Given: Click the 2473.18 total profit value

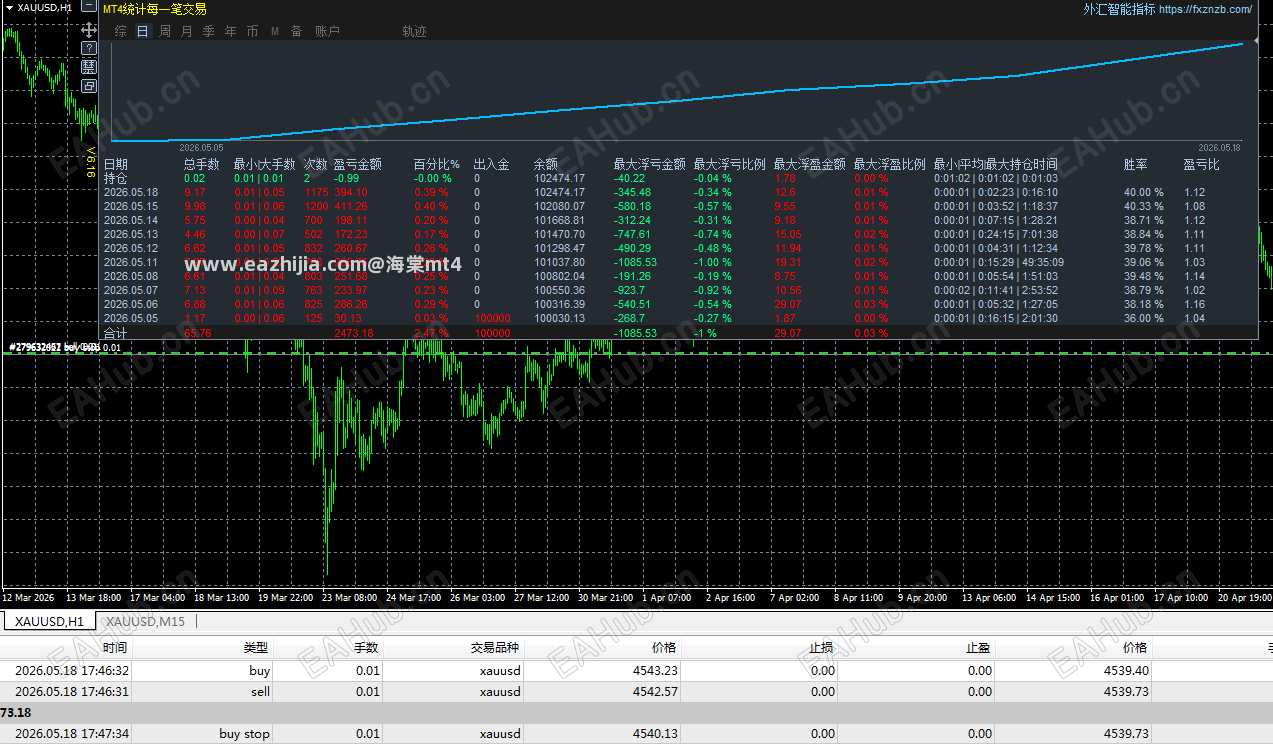Looking at the screenshot, I should click(354, 333).
